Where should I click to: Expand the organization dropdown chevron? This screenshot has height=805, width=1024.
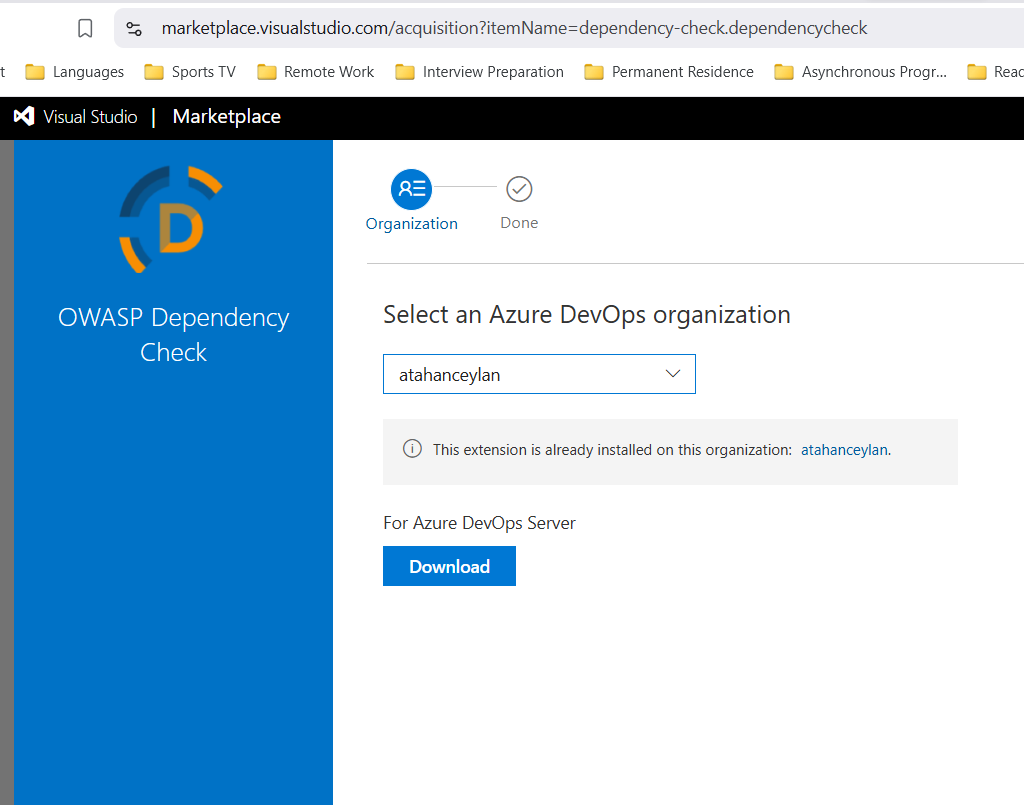[x=673, y=374]
